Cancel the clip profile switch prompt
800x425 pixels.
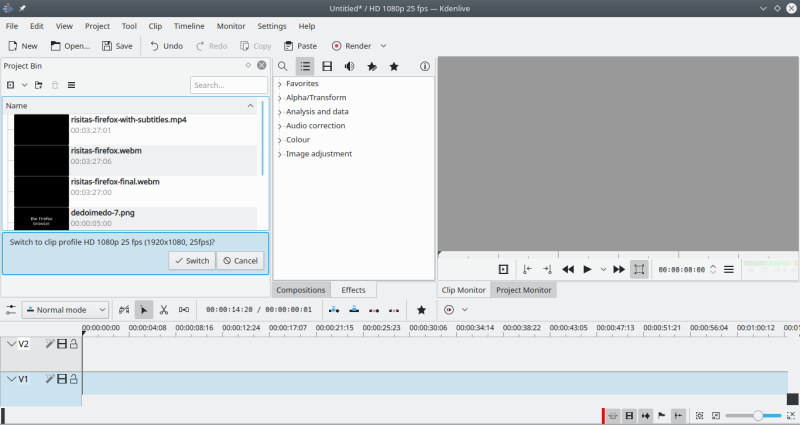point(240,261)
